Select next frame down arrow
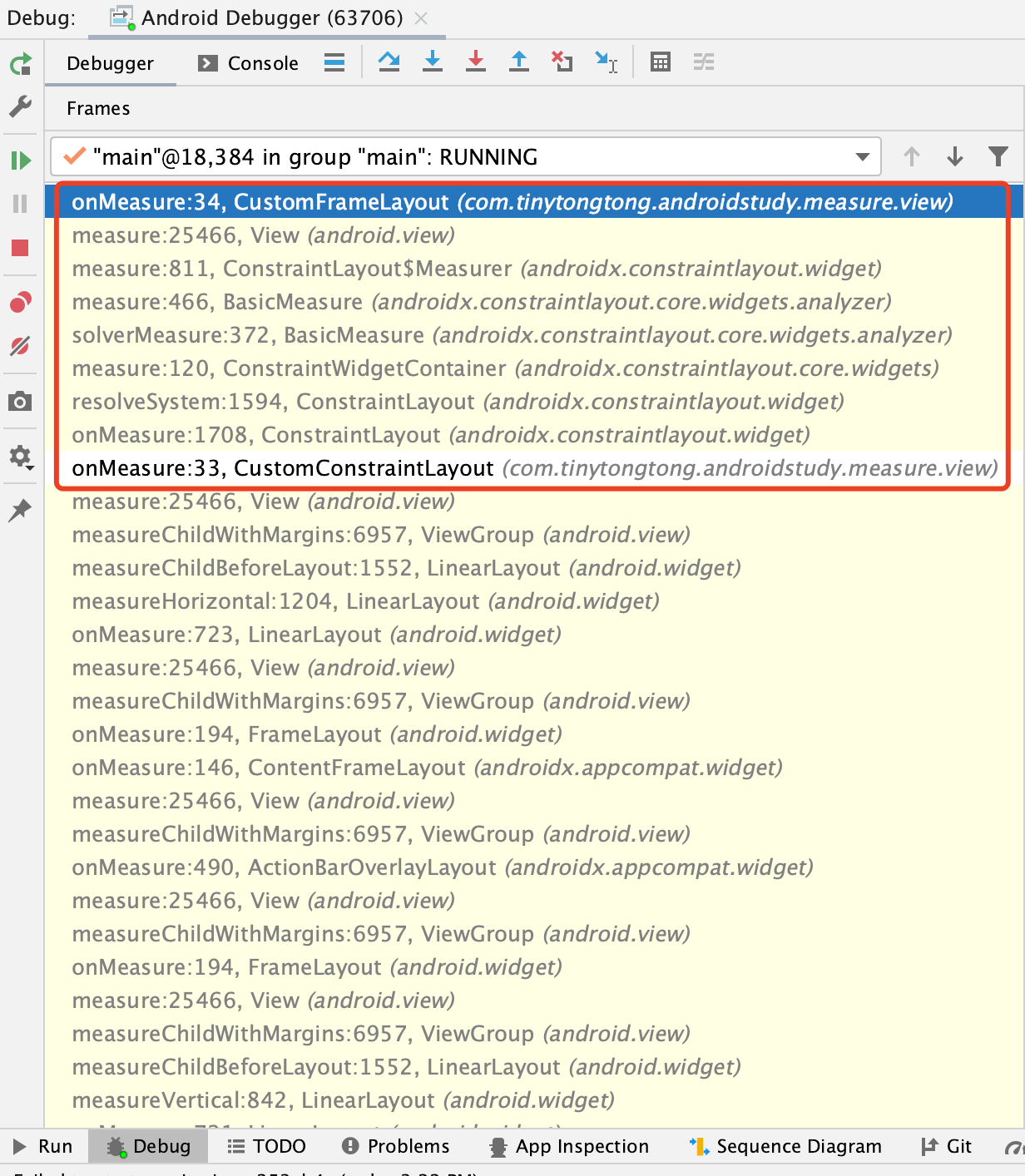This screenshot has height=1176, width=1025. click(955, 156)
